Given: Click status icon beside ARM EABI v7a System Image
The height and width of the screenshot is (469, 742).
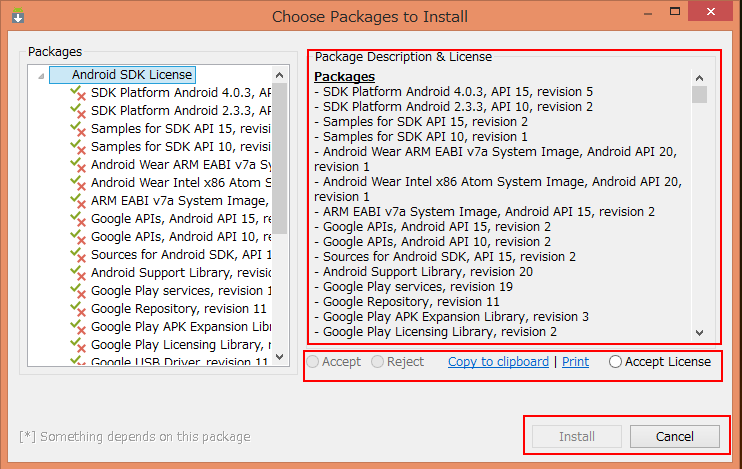Looking at the screenshot, I should 78,201.
